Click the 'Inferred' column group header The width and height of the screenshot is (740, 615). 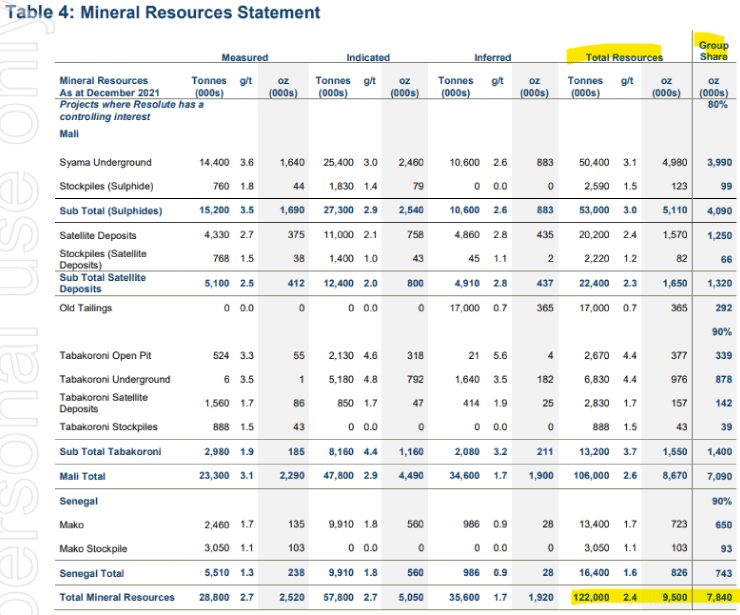[x=491, y=58]
